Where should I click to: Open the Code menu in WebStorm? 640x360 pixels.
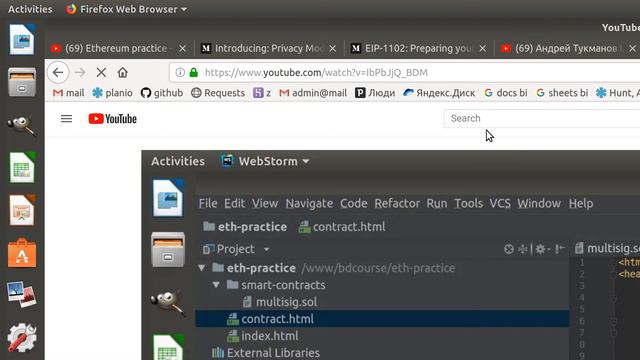pos(353,203)
